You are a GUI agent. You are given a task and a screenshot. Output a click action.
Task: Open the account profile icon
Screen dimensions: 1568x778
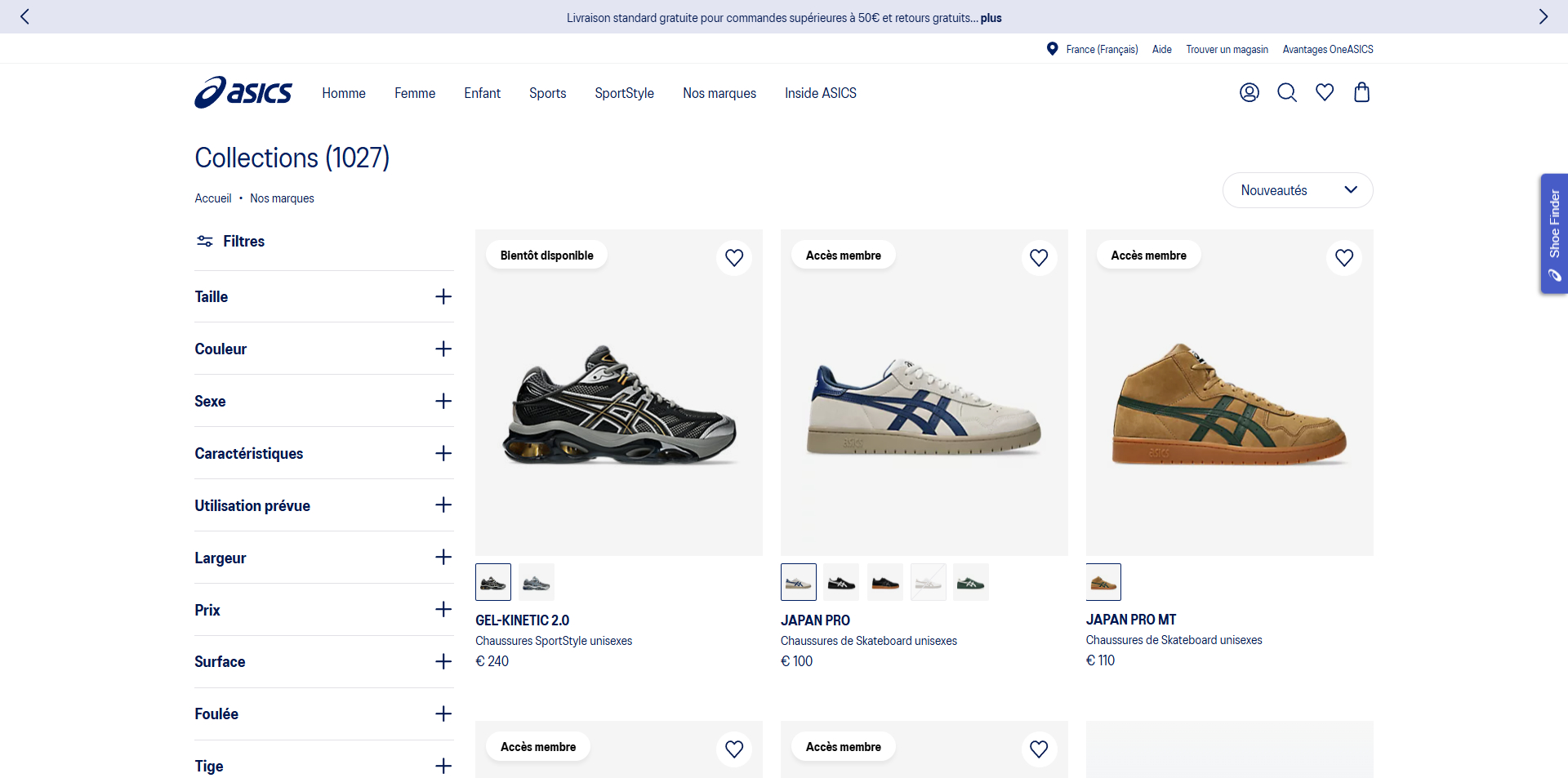1249,92
